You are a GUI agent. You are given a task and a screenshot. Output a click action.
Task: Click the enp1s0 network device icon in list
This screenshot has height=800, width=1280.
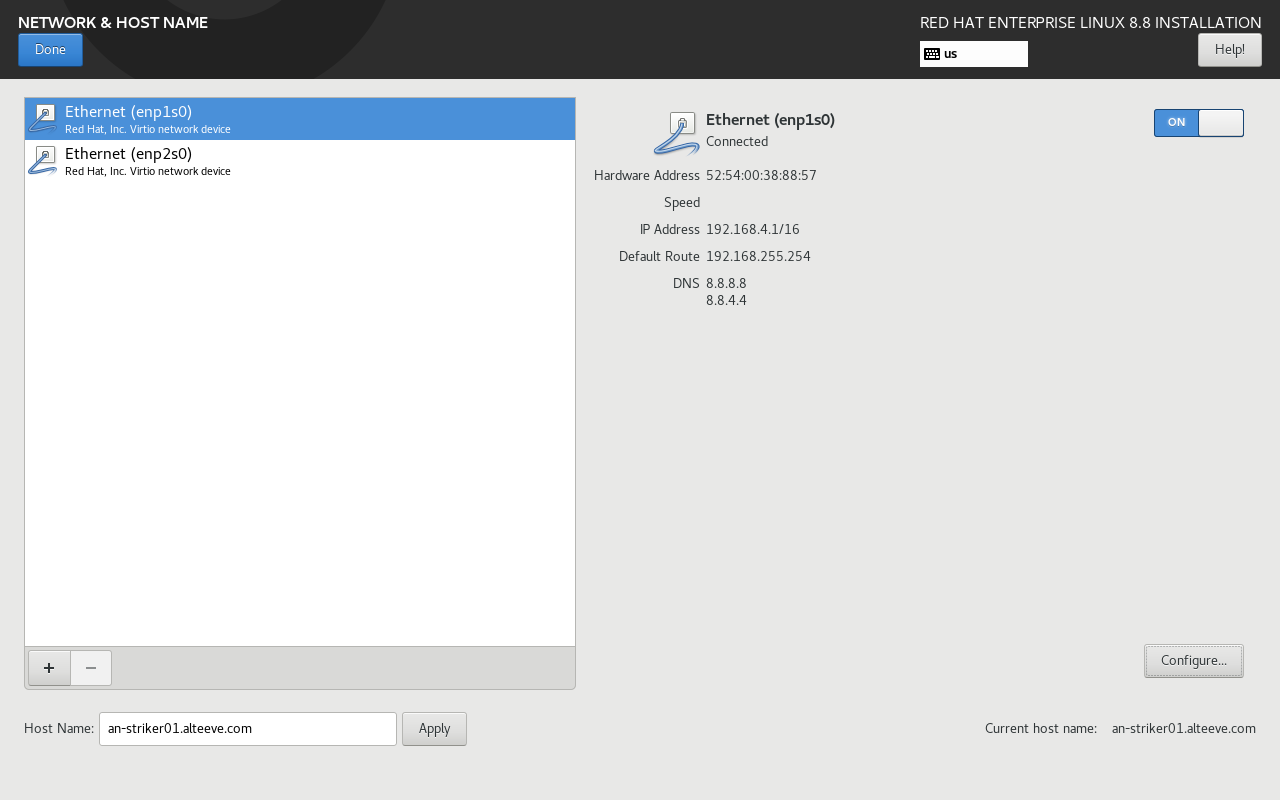click(x=43, y=118)
